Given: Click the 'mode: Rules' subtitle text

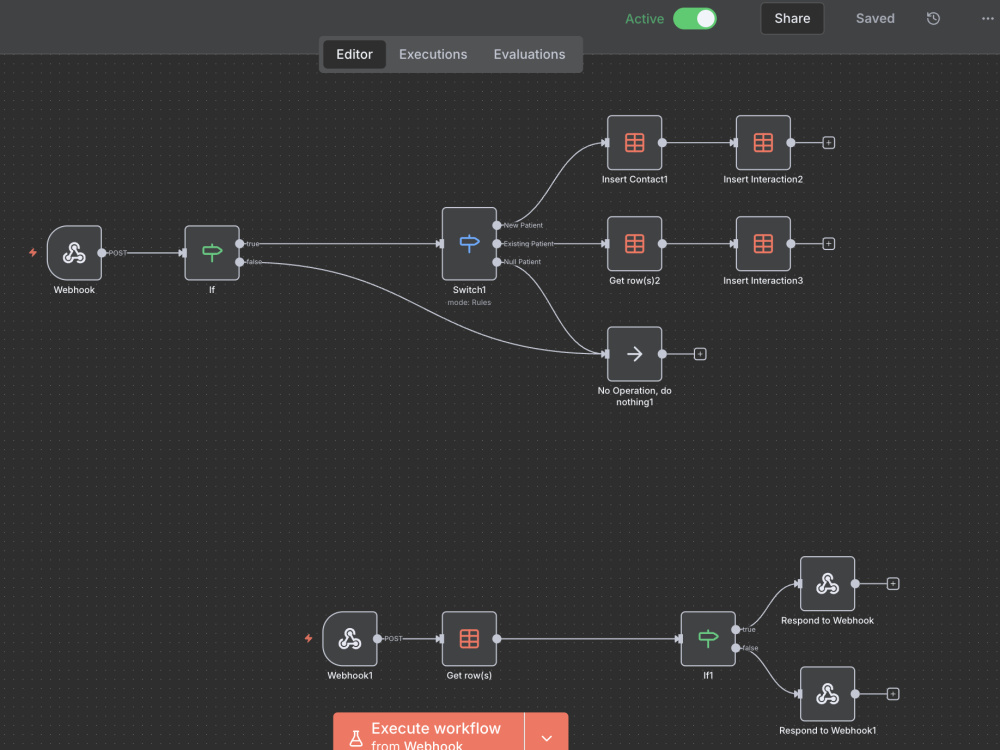Looking at the screenshot, I should (469, 302).
